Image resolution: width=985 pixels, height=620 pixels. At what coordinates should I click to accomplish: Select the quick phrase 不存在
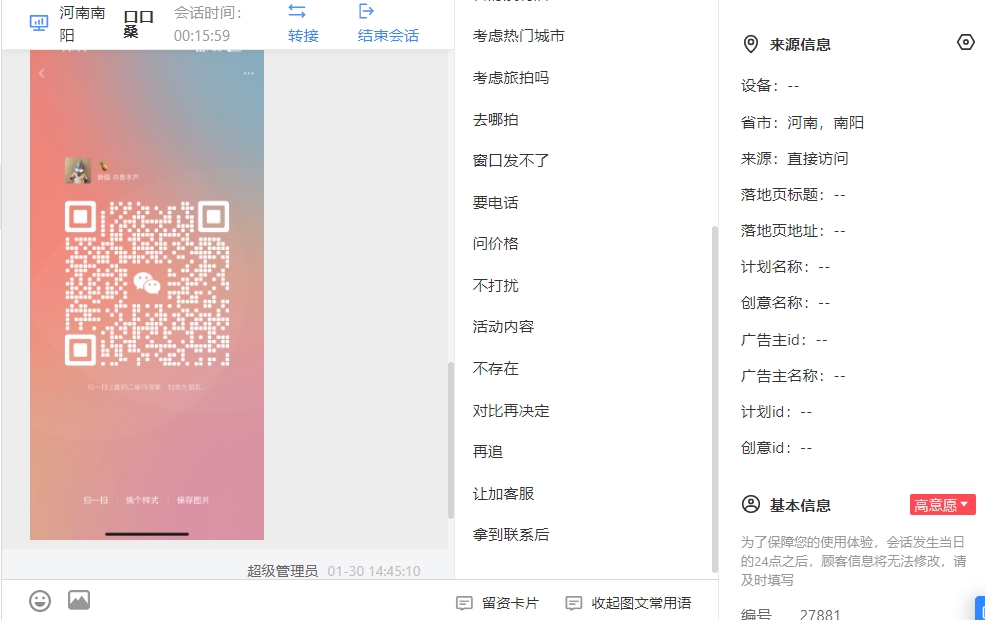(x=496, y=369)
